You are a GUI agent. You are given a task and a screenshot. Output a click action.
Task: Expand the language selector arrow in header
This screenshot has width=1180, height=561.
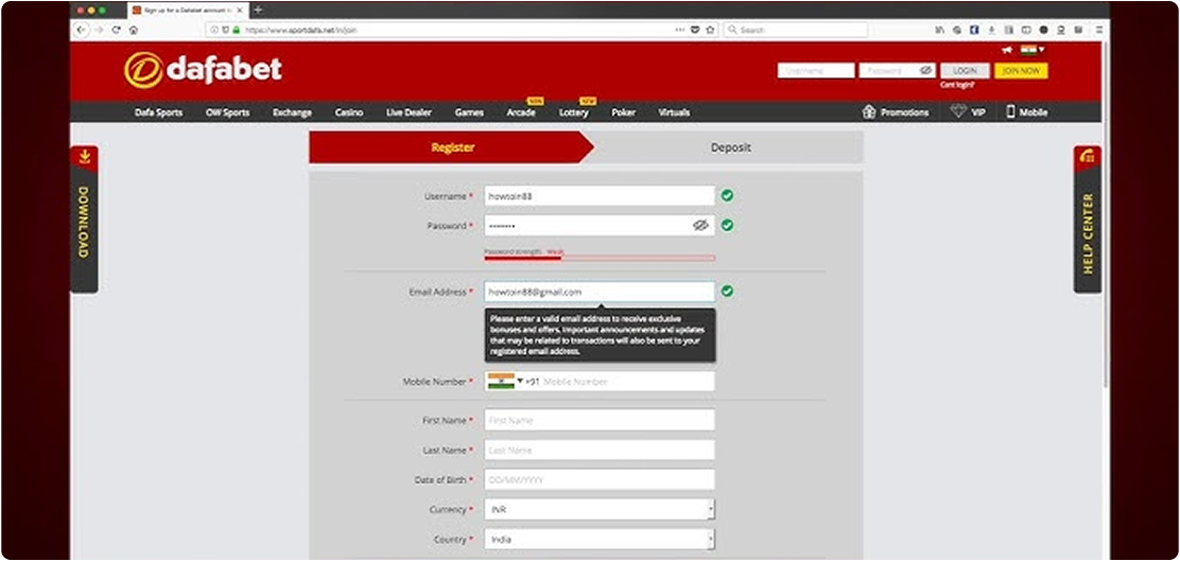[x=1042, y=50]
